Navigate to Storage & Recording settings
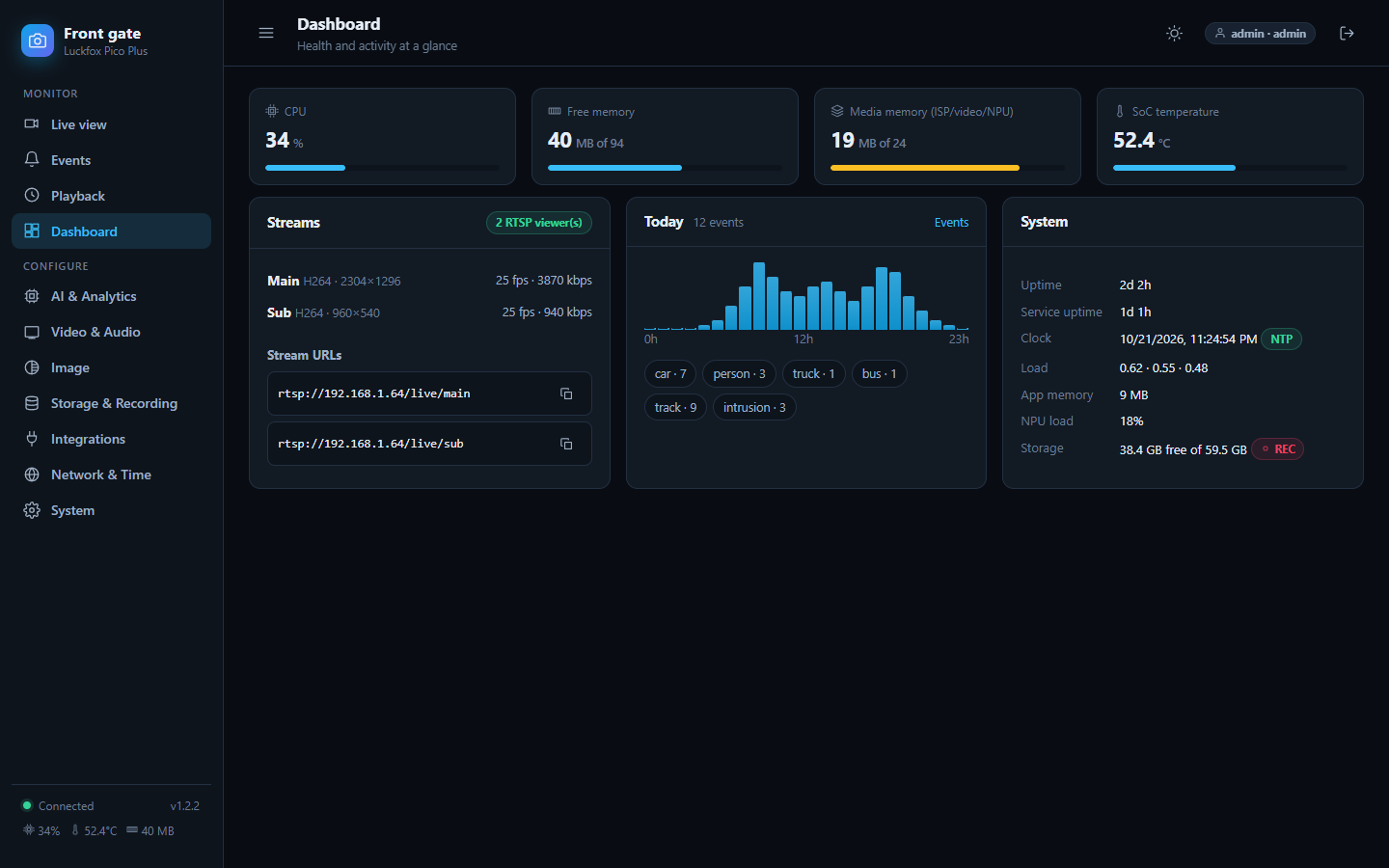The height and width of the screenshot is (868, 1389). pyautogui.click(x=111, y=403)
